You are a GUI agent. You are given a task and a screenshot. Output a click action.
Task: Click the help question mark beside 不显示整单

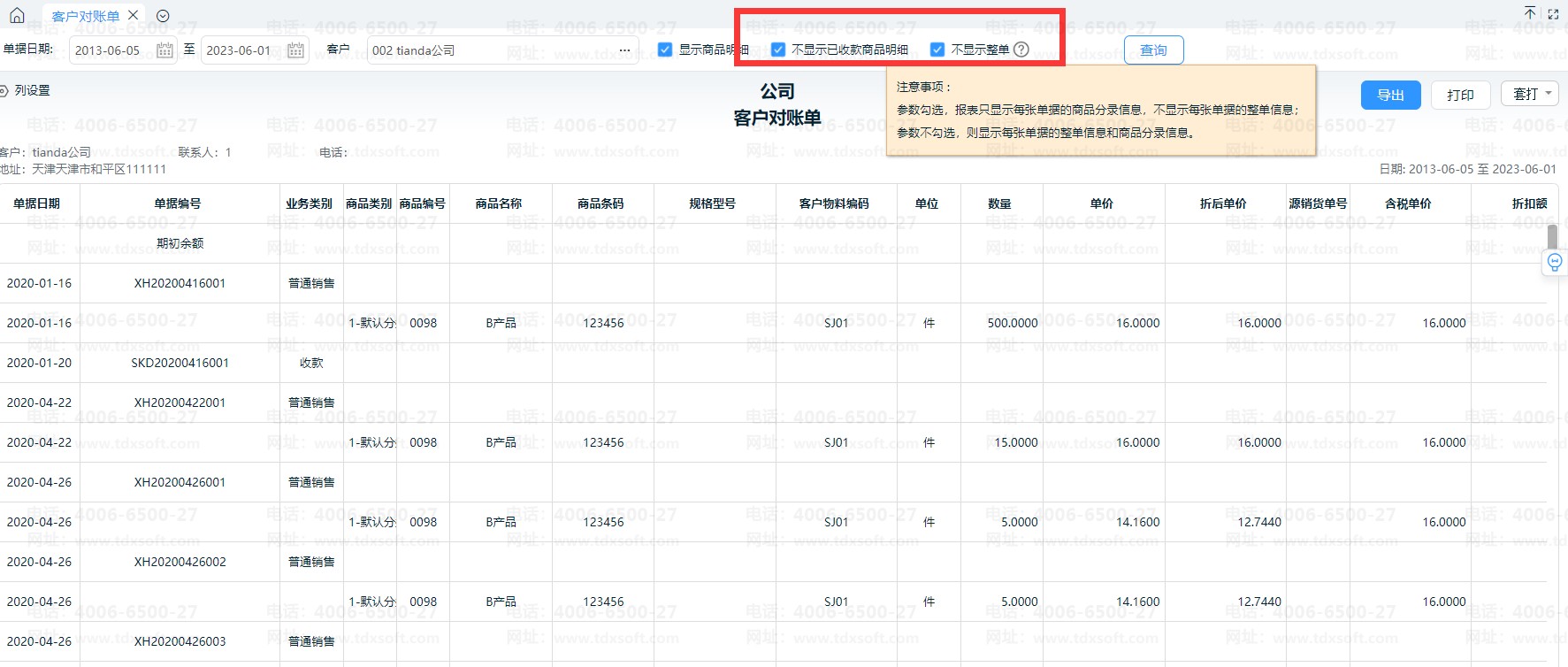[1021, 50]
